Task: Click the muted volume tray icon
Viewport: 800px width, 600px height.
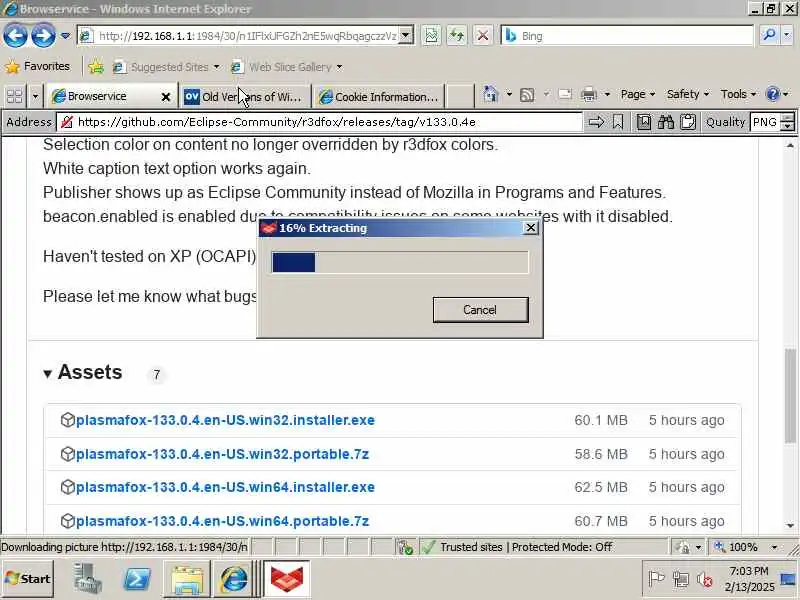Action: pyautogui.click(x=705, y=580)
